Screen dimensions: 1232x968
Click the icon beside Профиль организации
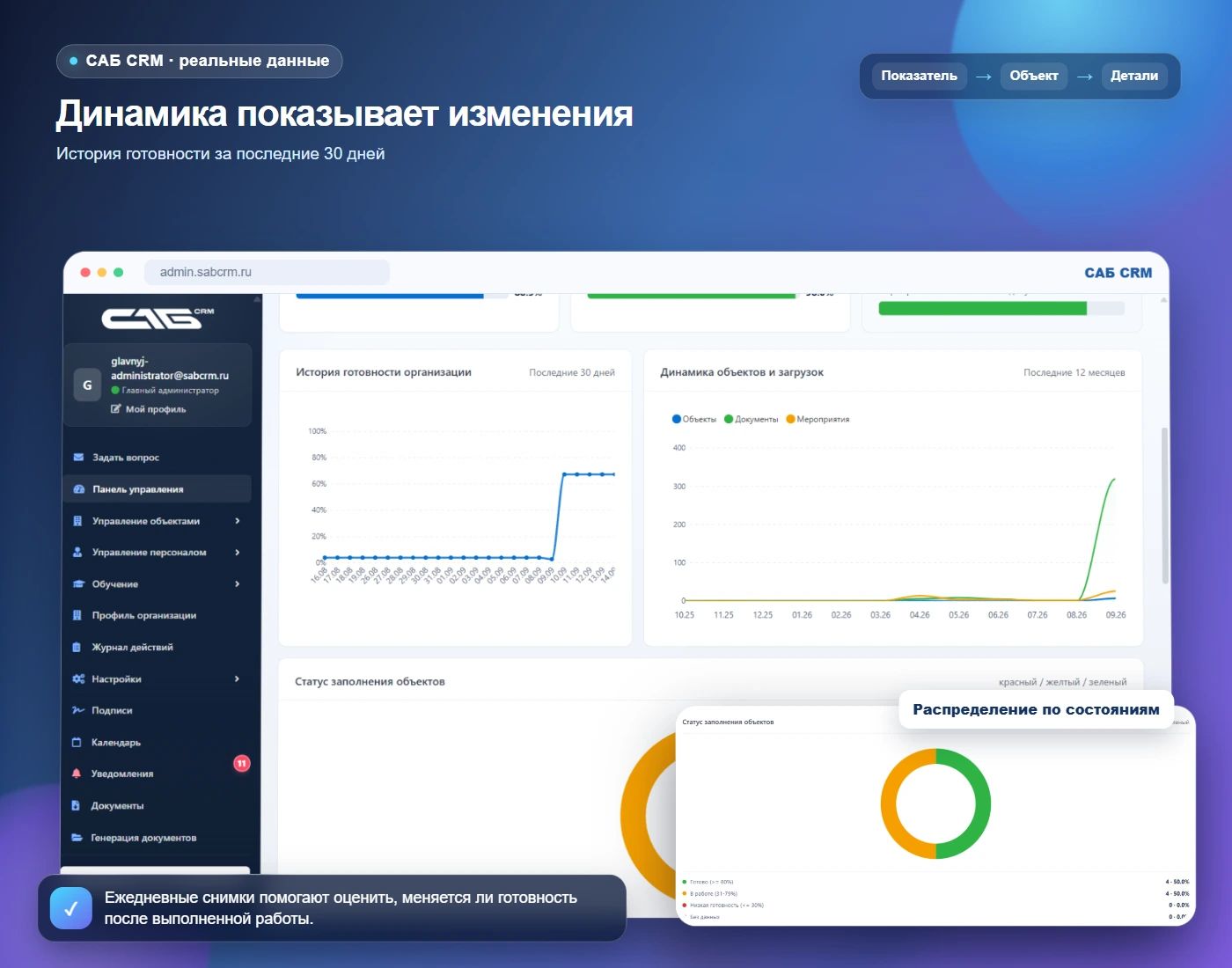[77, 616]
